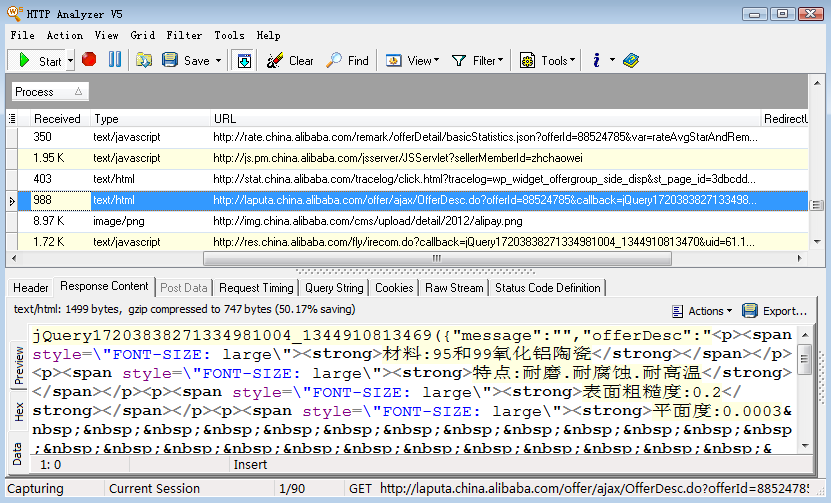Open a saved log via folder icon
The image size is (831, 503).
pos(144,60)
